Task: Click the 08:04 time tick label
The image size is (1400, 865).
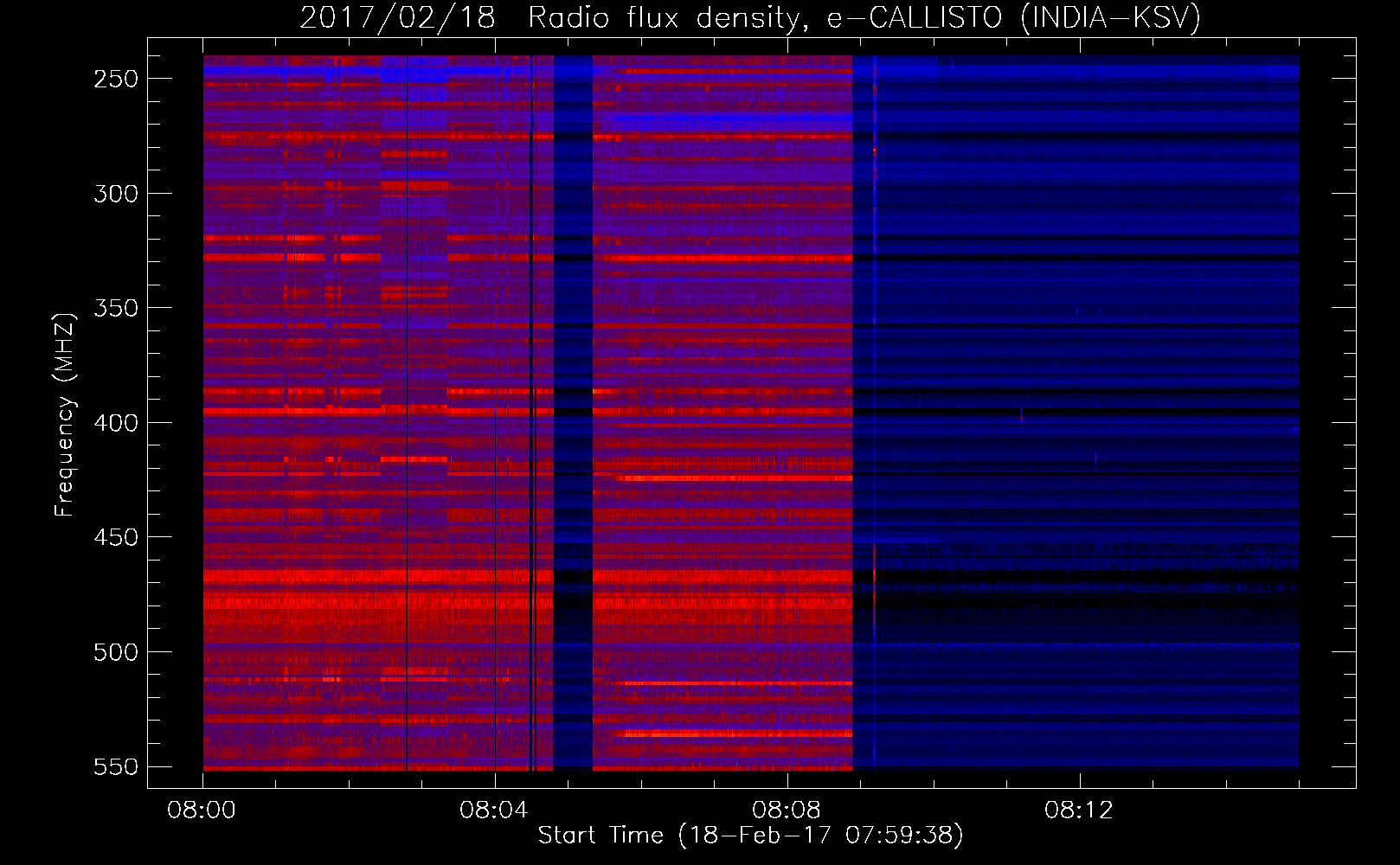Action: tap(494, 811)
